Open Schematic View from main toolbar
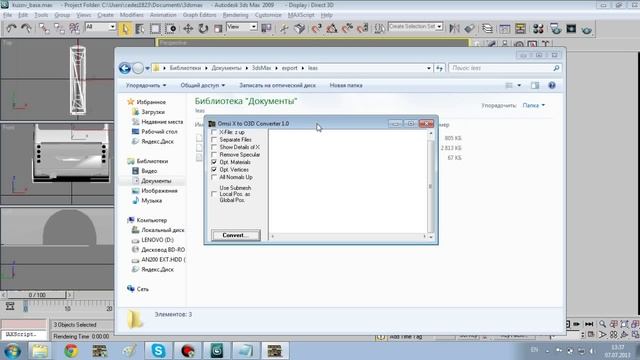 coord(520,28)
